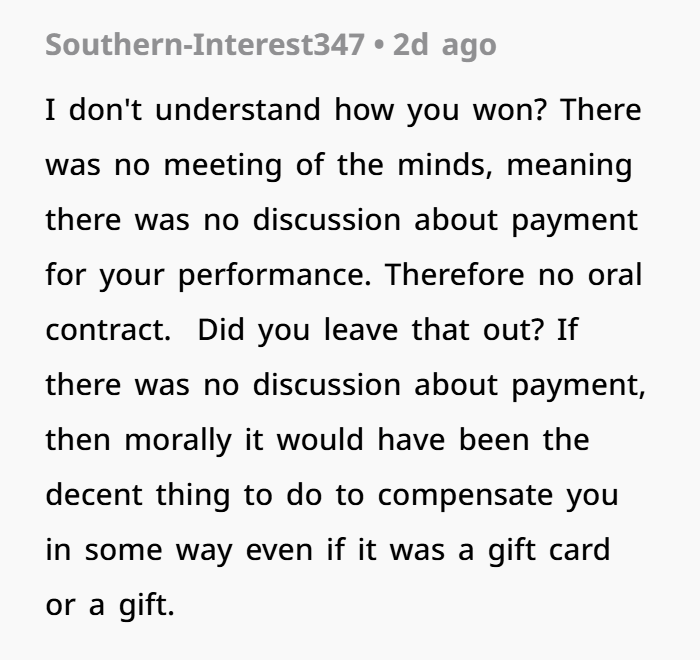Screen dimensions: 700x660
Task: Click the word "meaning" in the second line
Action: point(569,166)
